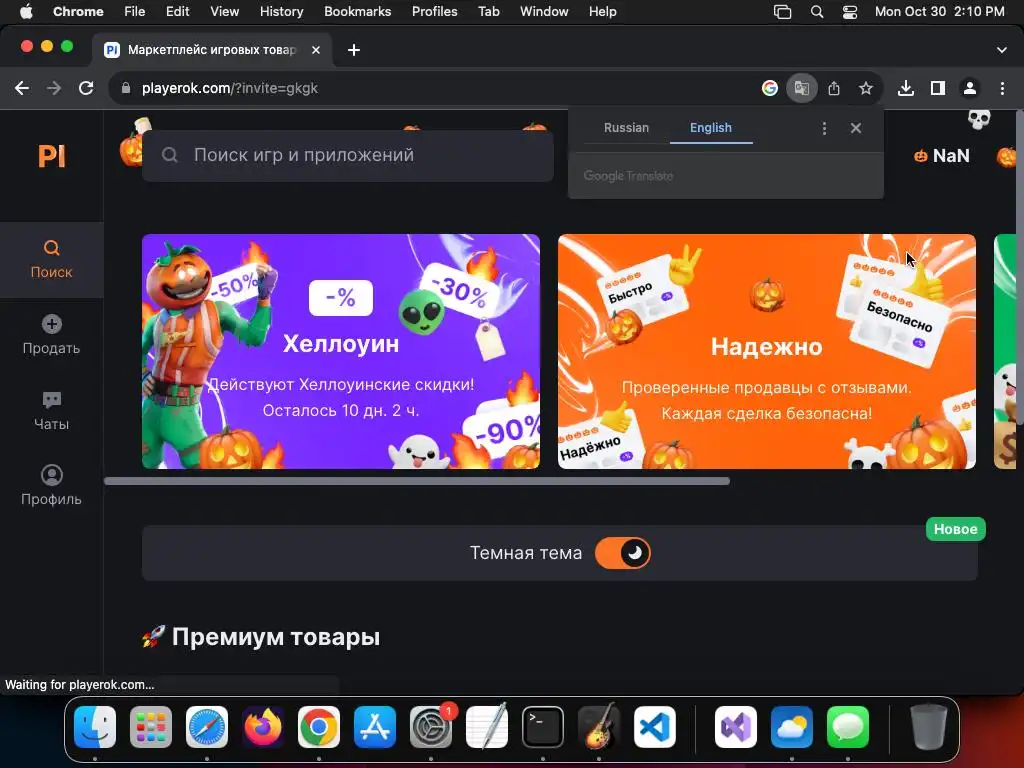
Task: Open Chrome downloads icon
Action: [906, 88]
